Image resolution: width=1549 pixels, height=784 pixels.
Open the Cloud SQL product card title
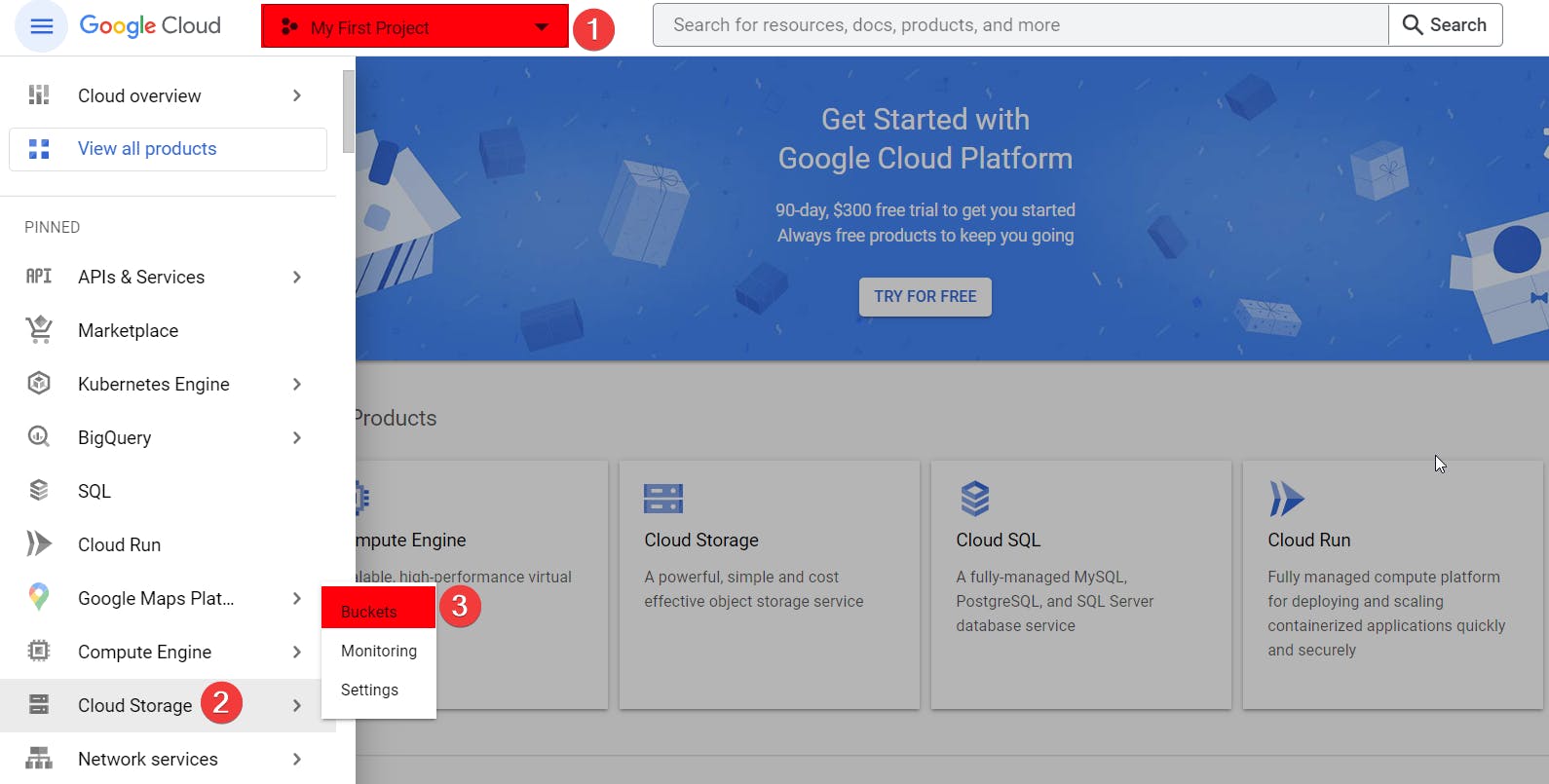pyautogui.click(x=999, y=540)
